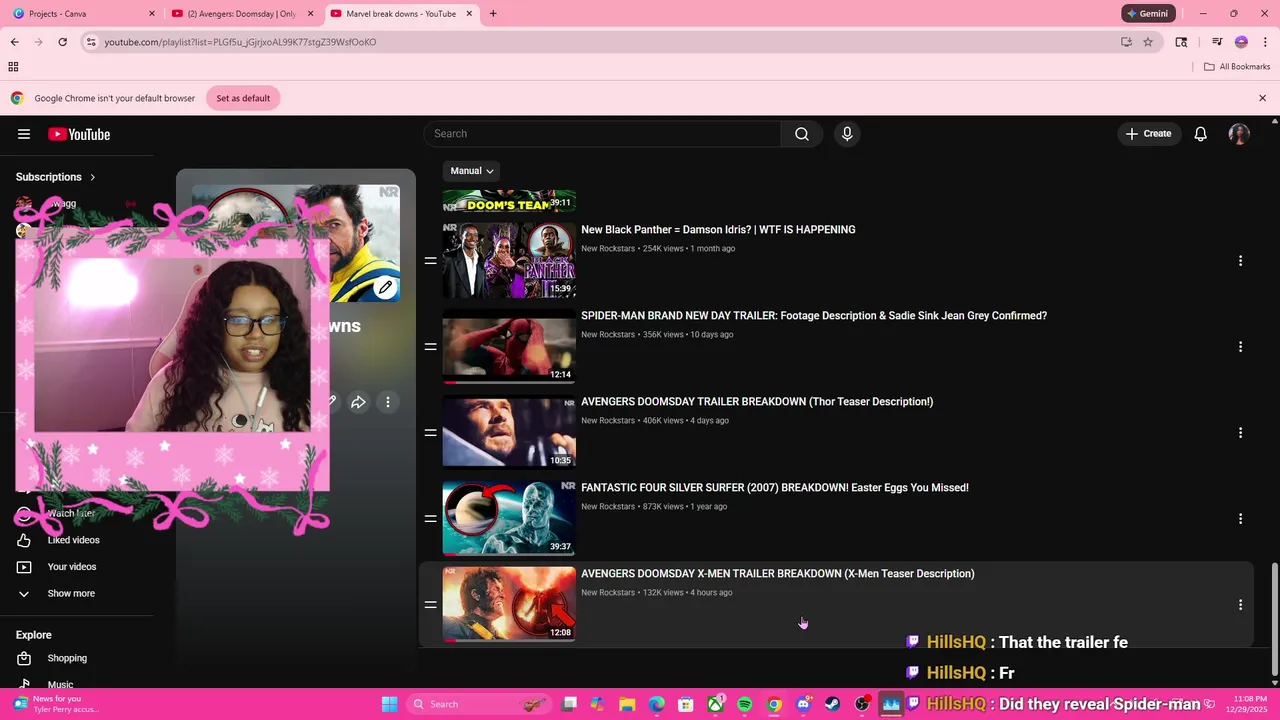The height and width of the screenshot is (720, 1280).
Task: Play the New Black Panther video thumbnail
Action: pos(509,260)
